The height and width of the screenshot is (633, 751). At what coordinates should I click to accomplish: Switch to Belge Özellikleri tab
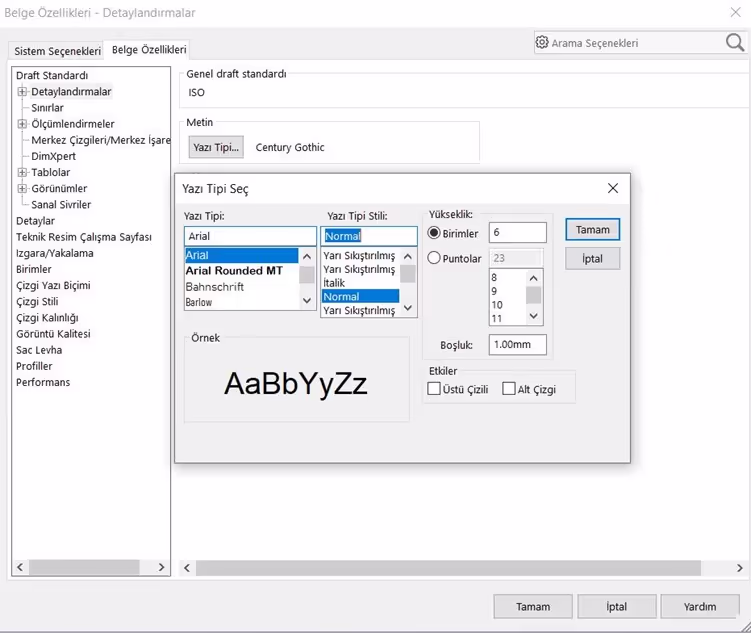[x=148, y=50]
